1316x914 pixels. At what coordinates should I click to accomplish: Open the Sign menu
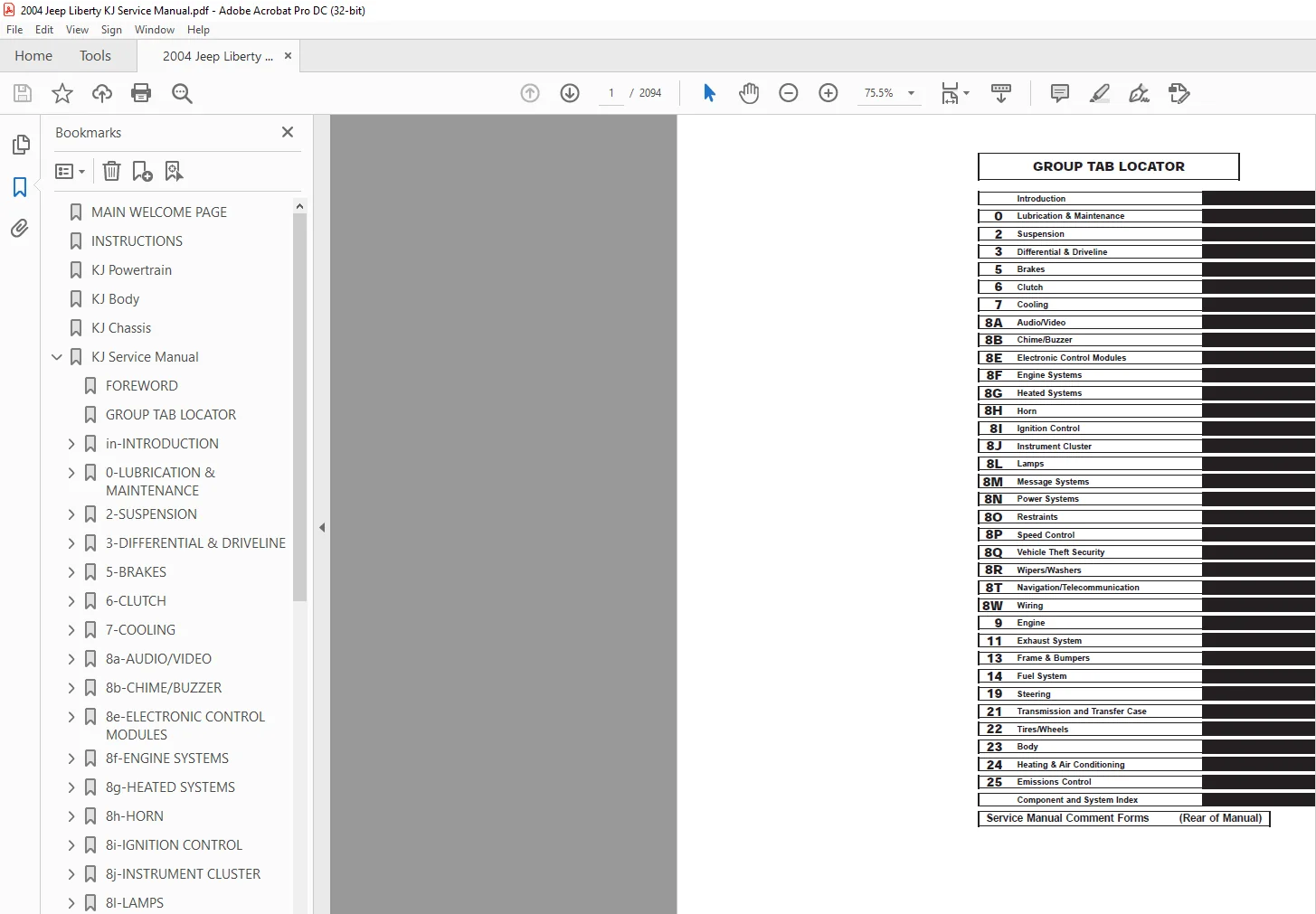pos(111,30)
